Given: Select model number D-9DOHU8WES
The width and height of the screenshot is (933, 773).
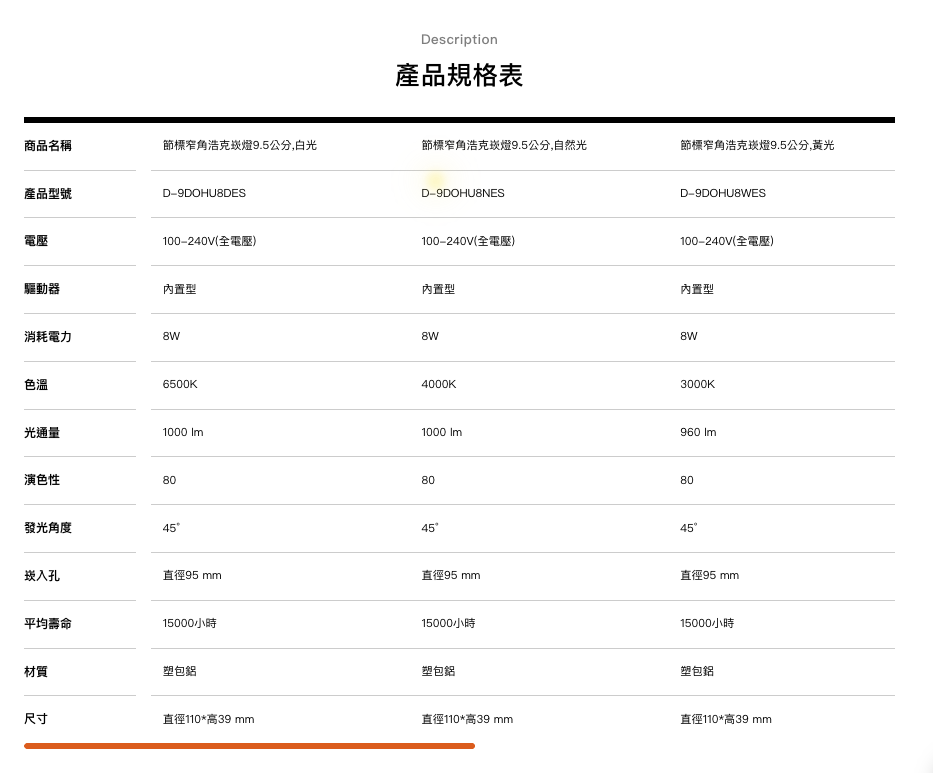Looking at the screenshot, I should tap(723, 193).
